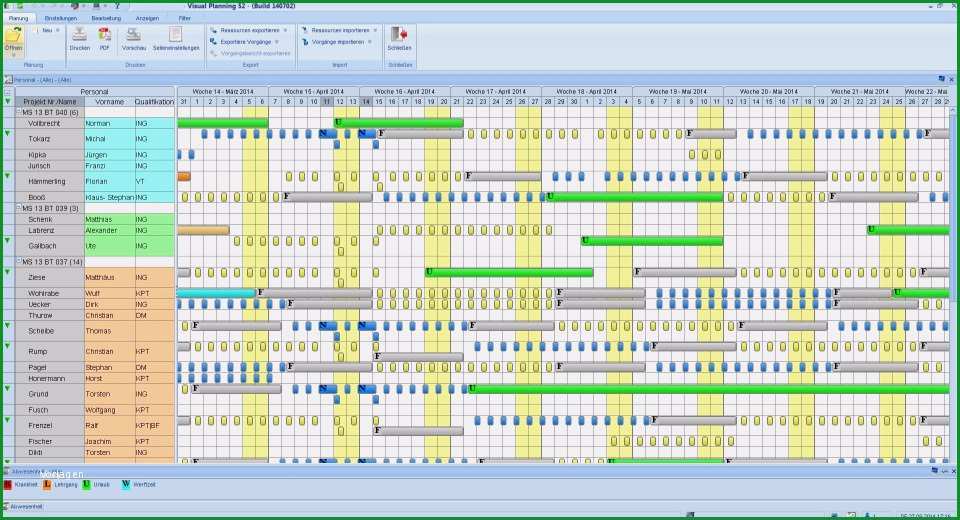Select the Vollbrecht row name
The height and width of the screenshot is (520, 960).
(44, 123)
